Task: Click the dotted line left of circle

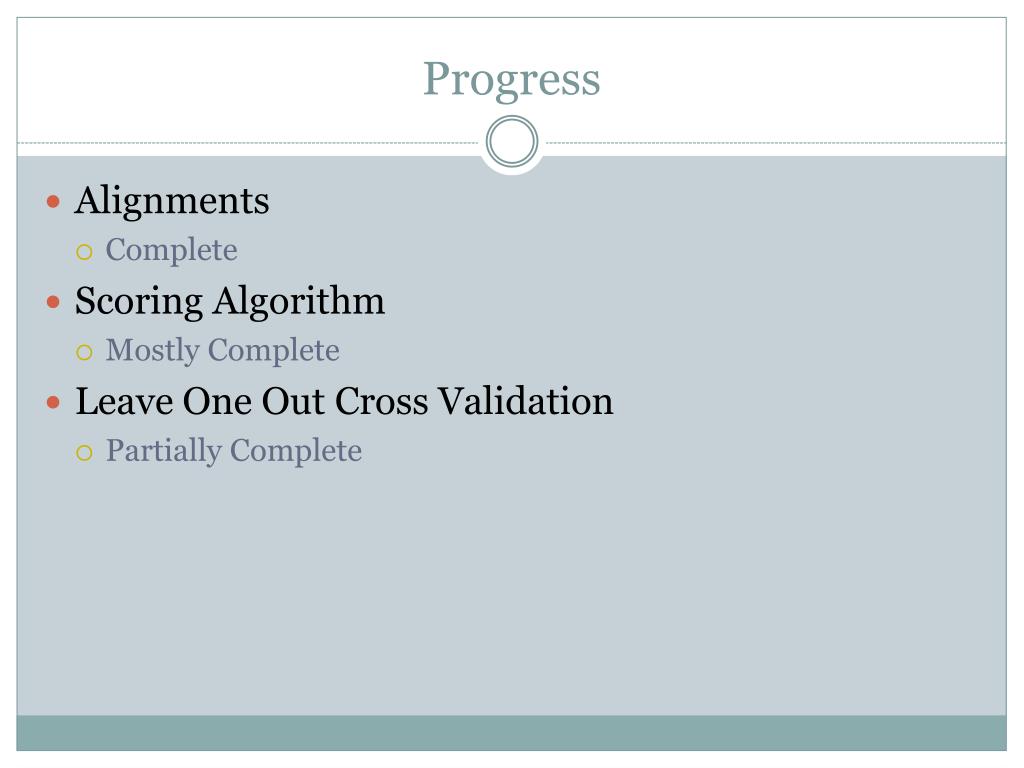Action: (x=248, y=142)
